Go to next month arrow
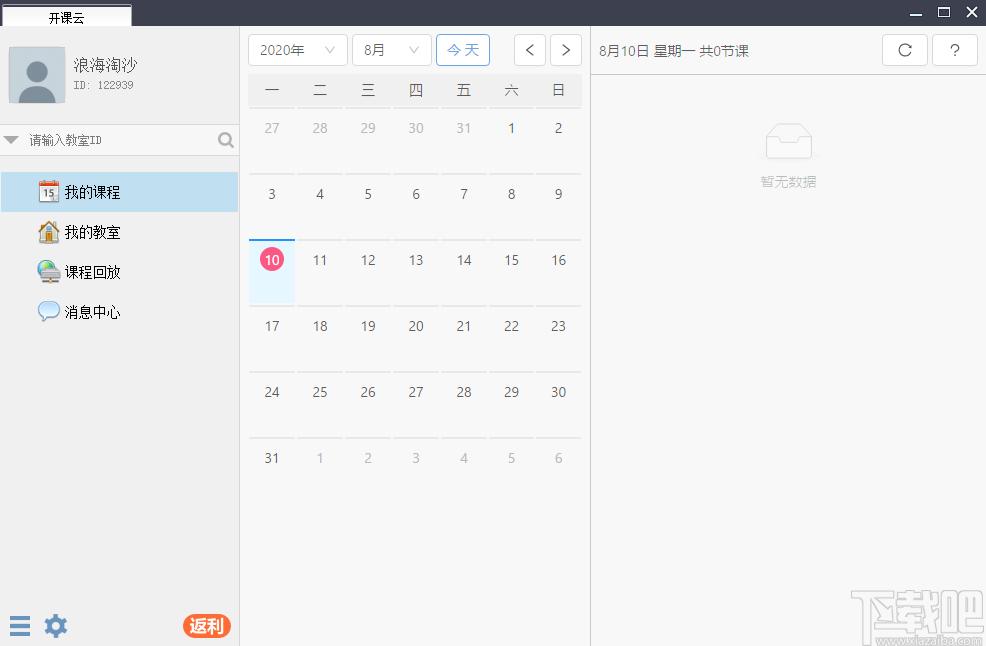The width and height of the screenshot is (986, 646). [566, 50]
